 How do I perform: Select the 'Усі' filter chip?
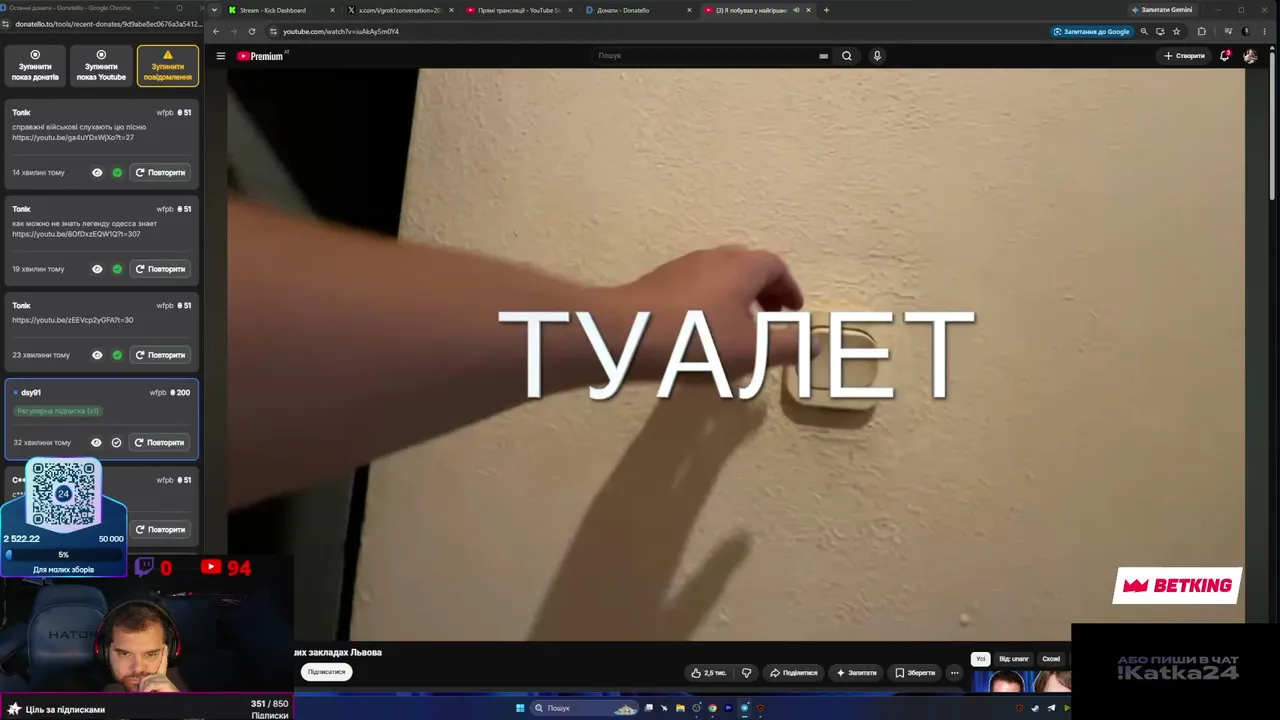980,659
